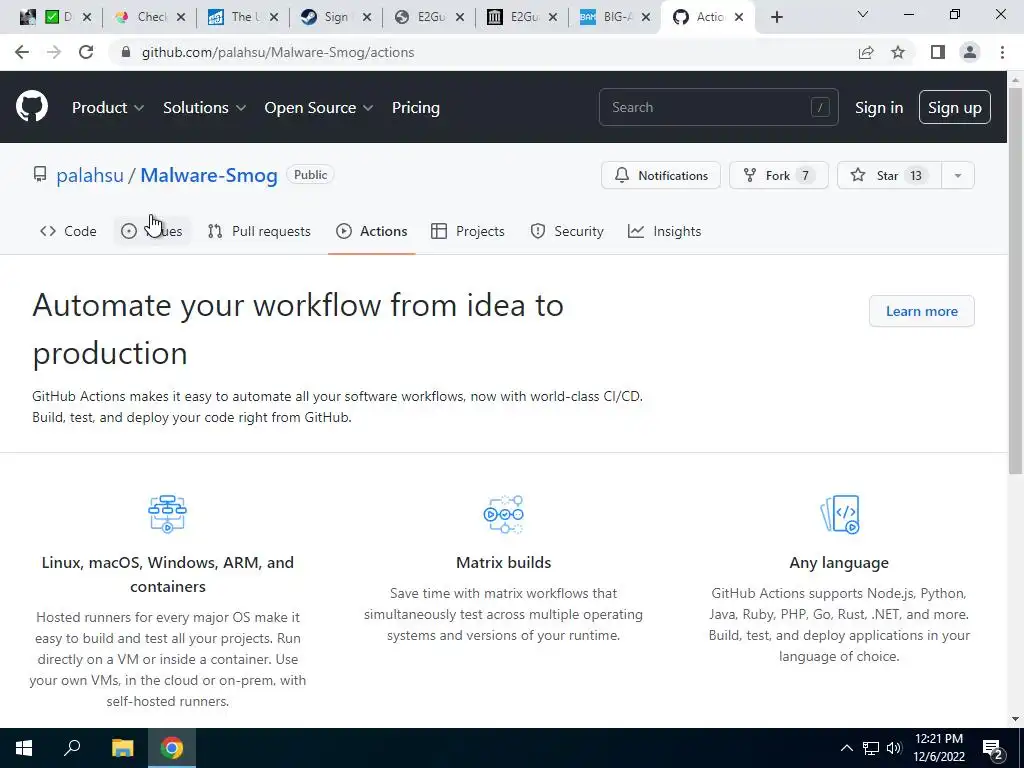Expand the Open Source menu
The width and height of the screenshot is (1024, 768).
pos(319,108)
